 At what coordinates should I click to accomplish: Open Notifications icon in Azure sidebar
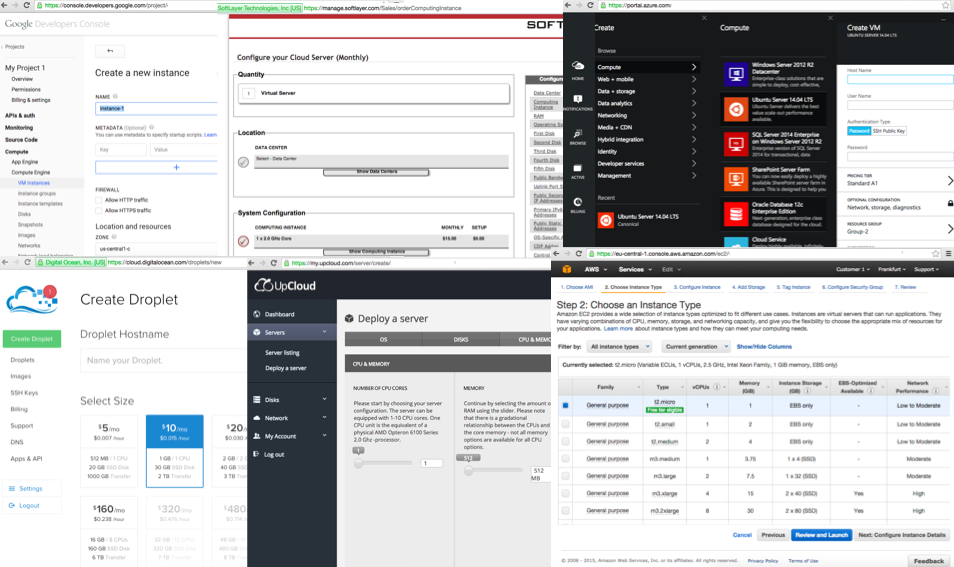tap(577, 99)
